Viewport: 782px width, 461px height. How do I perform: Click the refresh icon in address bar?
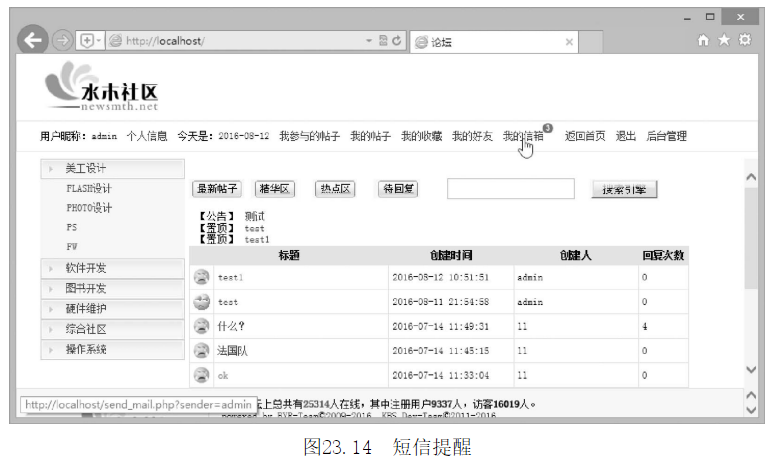397,41
